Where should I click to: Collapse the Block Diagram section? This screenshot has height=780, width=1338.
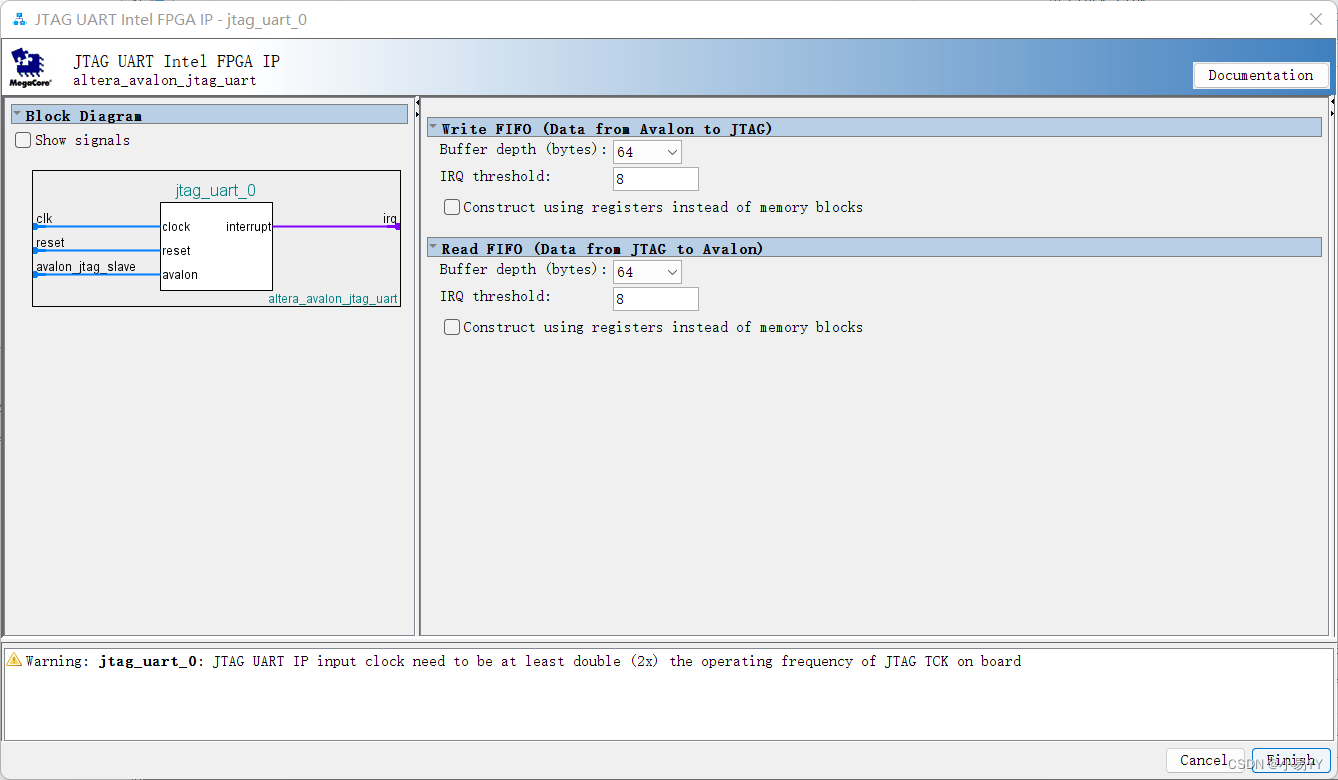point(17,115)
